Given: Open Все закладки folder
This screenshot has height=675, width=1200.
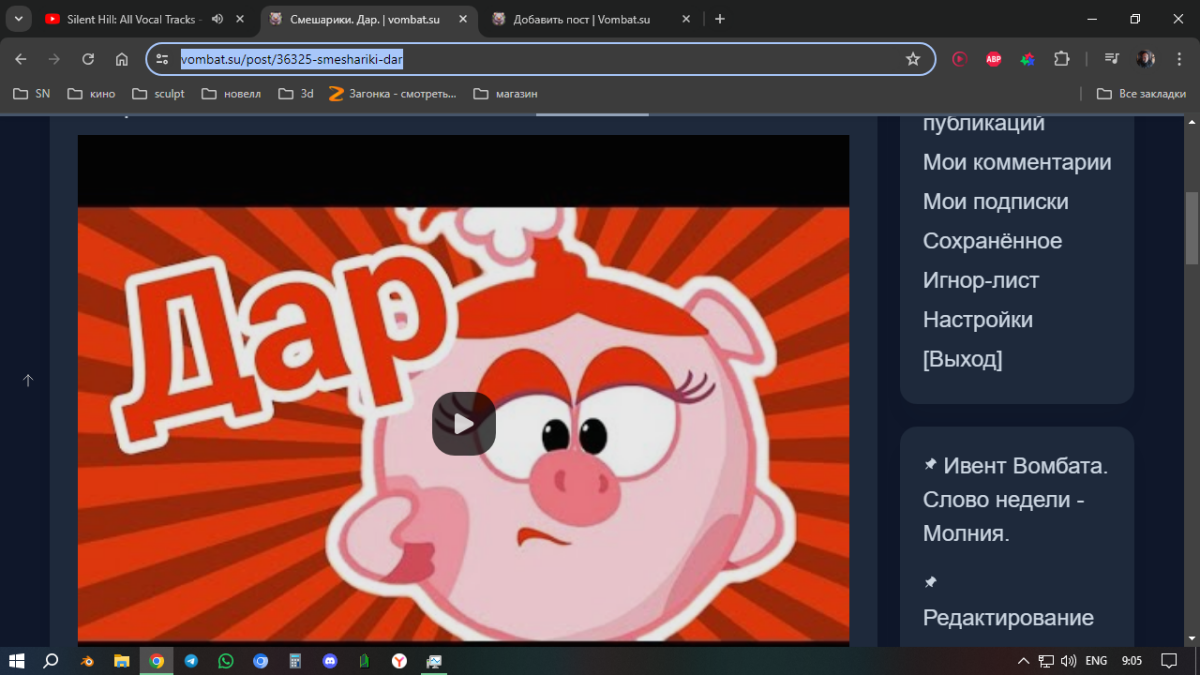Looking at the screenshot, I should point(1143,94).
